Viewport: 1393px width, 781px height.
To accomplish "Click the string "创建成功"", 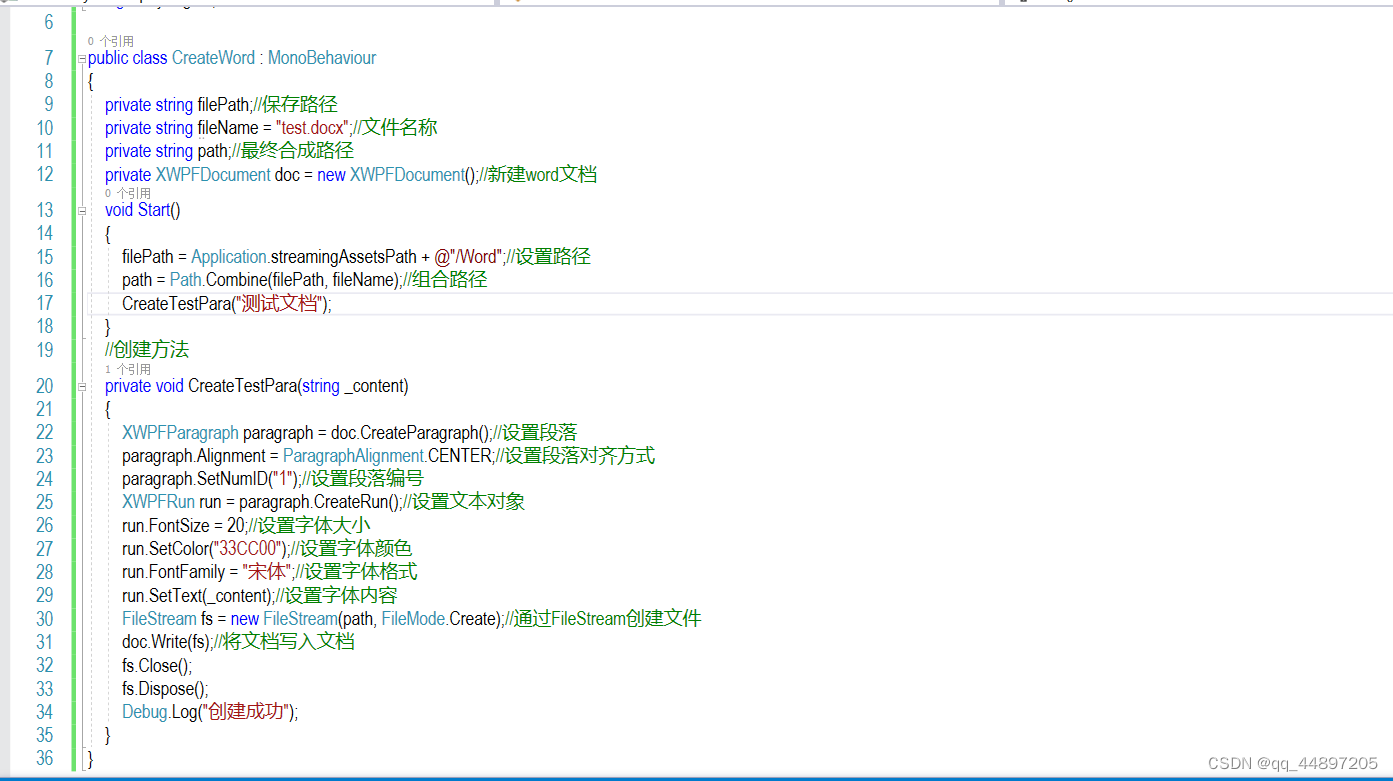I will point(246,712).
